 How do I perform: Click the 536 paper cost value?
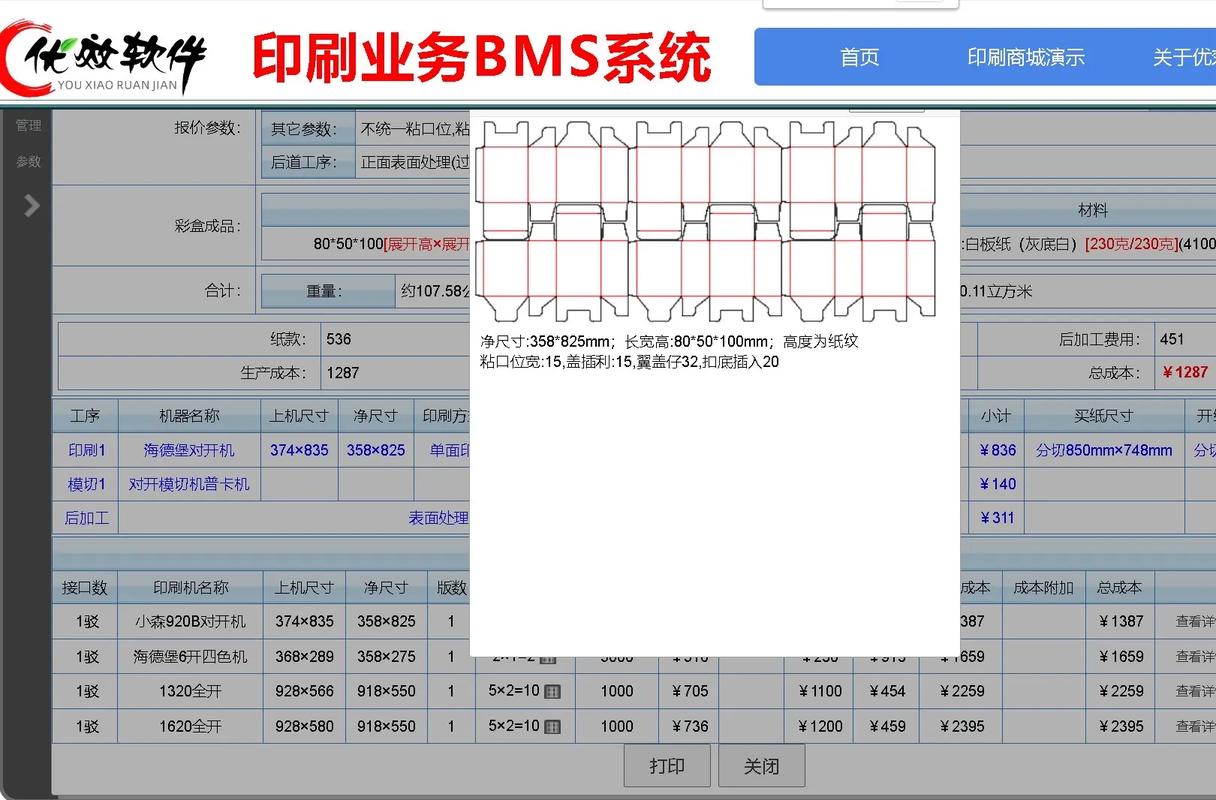(338, 339)
